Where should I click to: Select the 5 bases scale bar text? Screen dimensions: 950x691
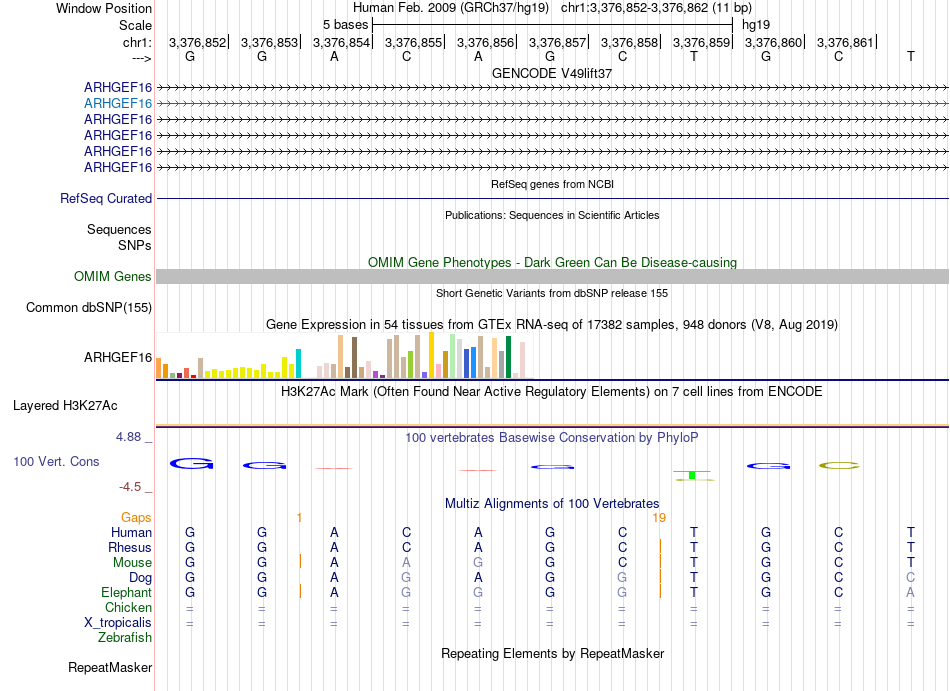point(345,25)
